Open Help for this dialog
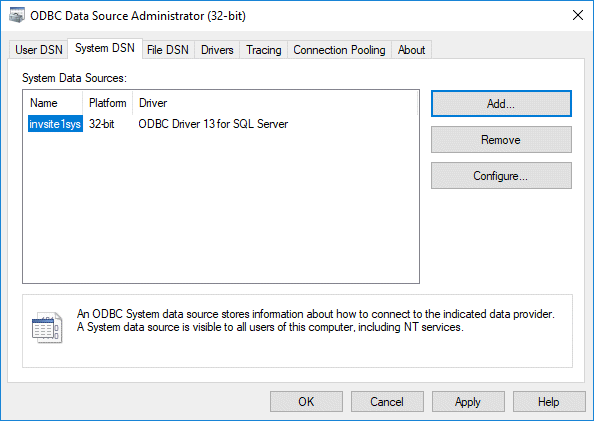This screenshot has width=594, height=421. (549, 402)
